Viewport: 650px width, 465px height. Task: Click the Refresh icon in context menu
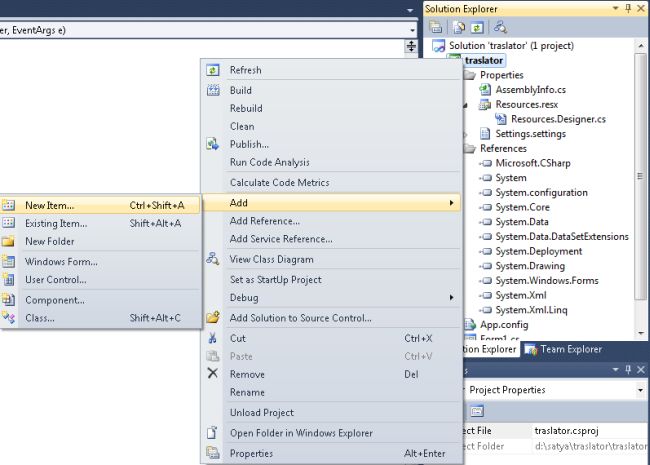pos(213,70)
